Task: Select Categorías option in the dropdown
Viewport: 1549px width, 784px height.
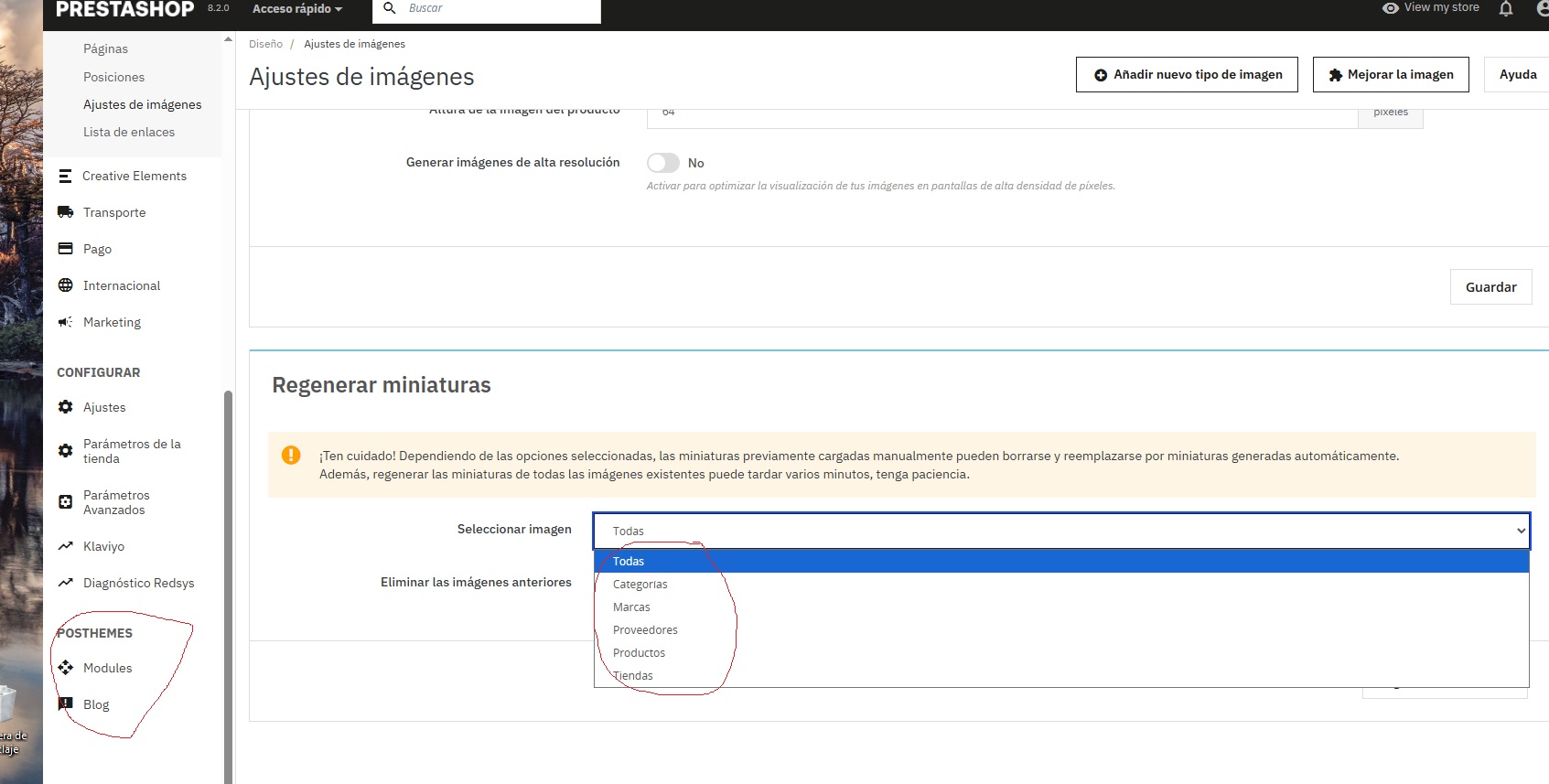Action: 640,585
